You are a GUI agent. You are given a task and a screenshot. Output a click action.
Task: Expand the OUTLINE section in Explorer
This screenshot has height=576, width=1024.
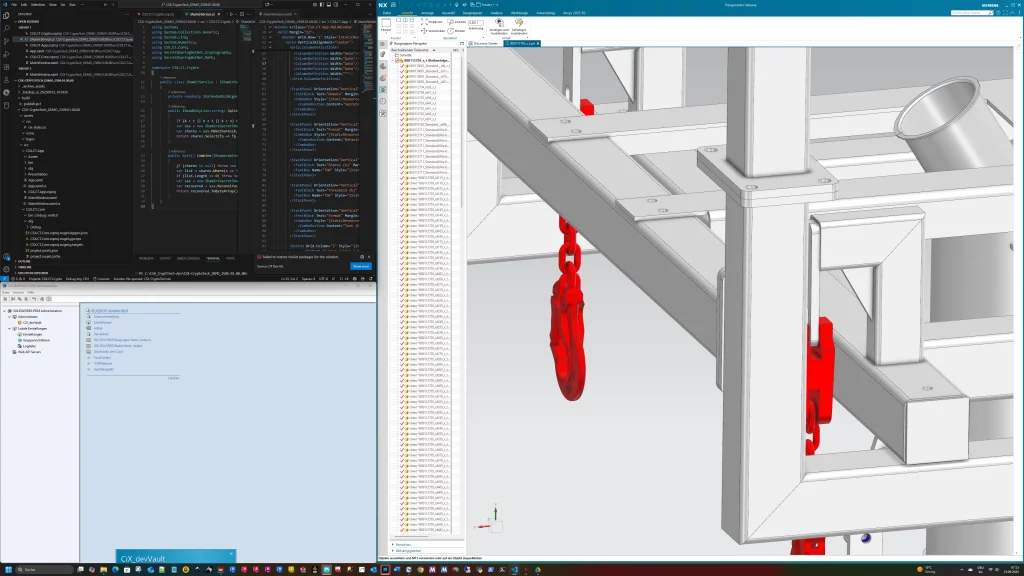(17, 261)
